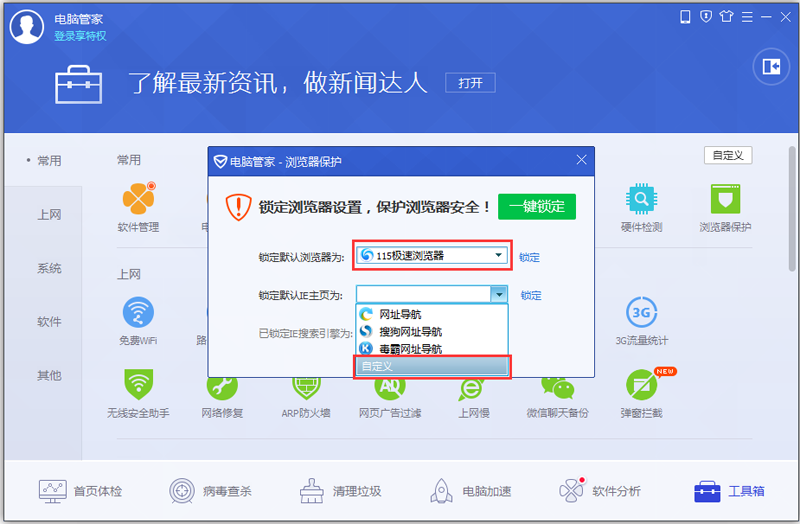Open 浏览器保护 tool icon
Viewport: 800px width, 524px height.
[x=725, y=199]
